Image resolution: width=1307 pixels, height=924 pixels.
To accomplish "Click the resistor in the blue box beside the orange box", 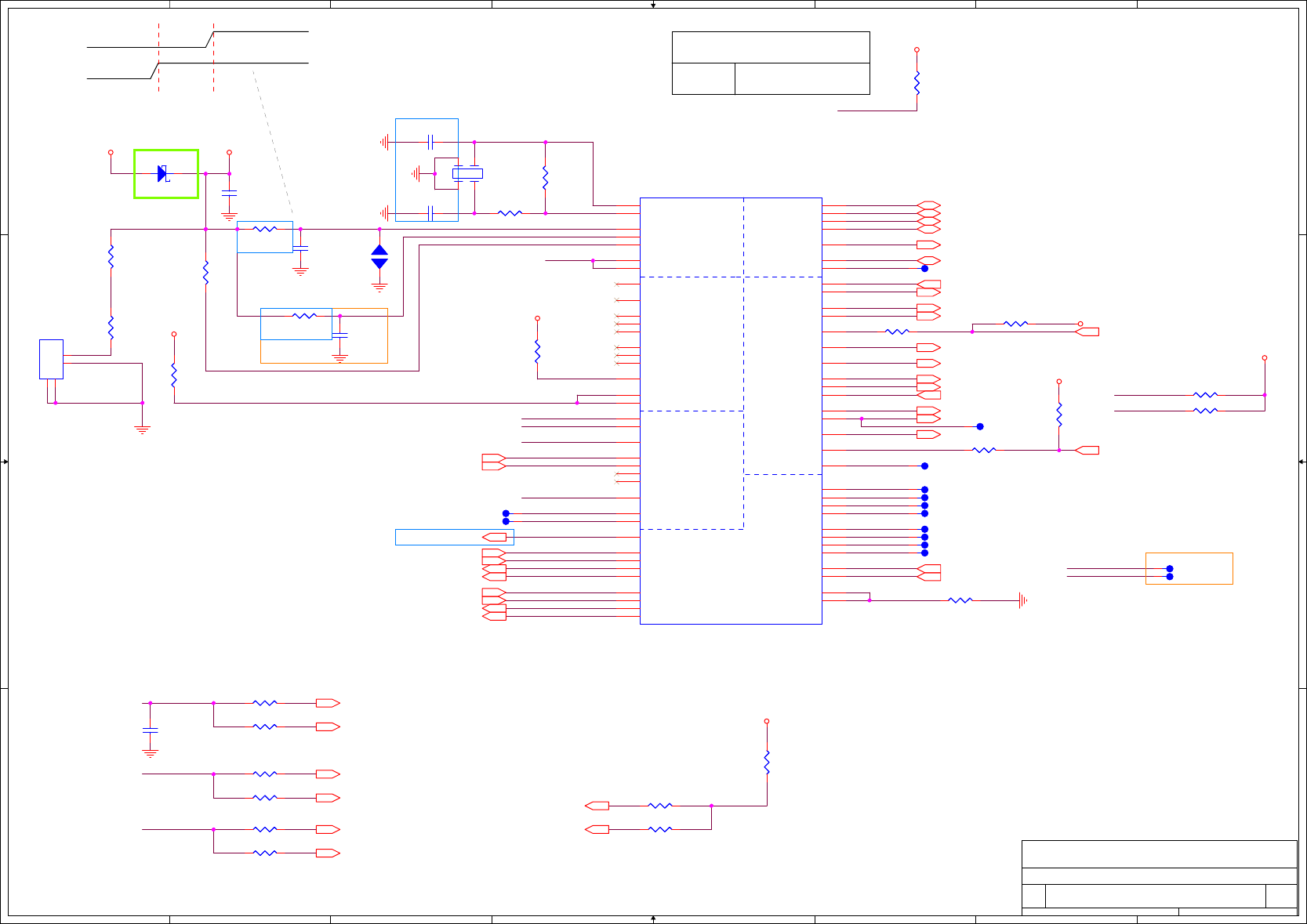I will [x=304, y=316].
